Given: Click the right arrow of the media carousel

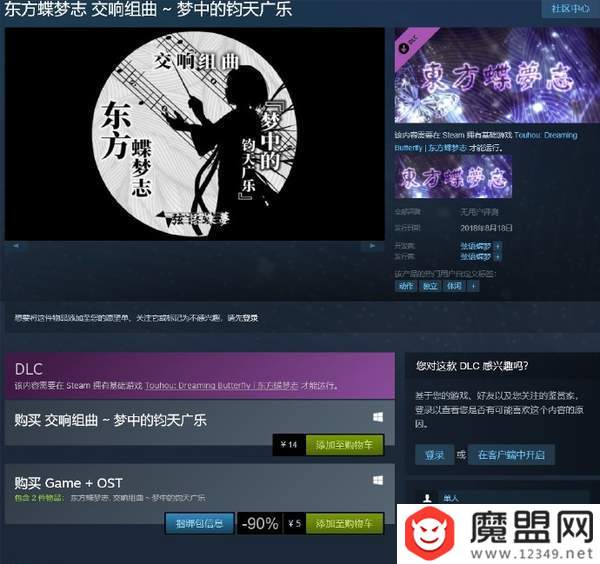Looking at the screenshot, I should coord(372,246).
